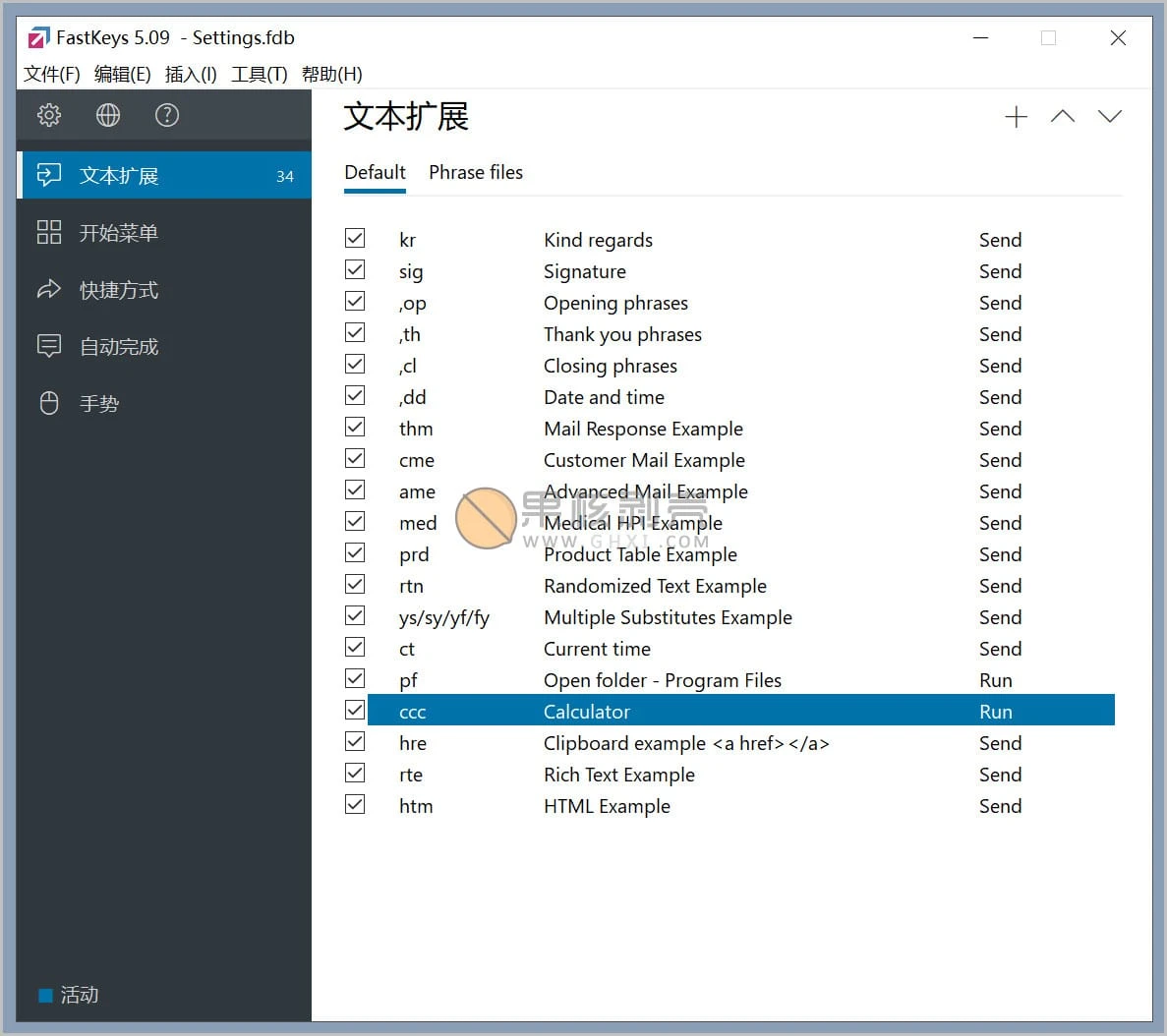Switch to the 快捷方式 section icon
Image resolution: width=1167 pixels, height=1036 pixels.
click(x=49, y=289)
